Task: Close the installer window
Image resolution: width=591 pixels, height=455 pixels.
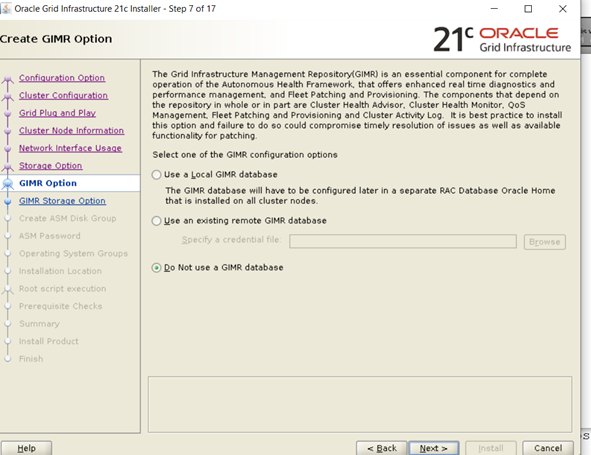Action: click(563, 9)
